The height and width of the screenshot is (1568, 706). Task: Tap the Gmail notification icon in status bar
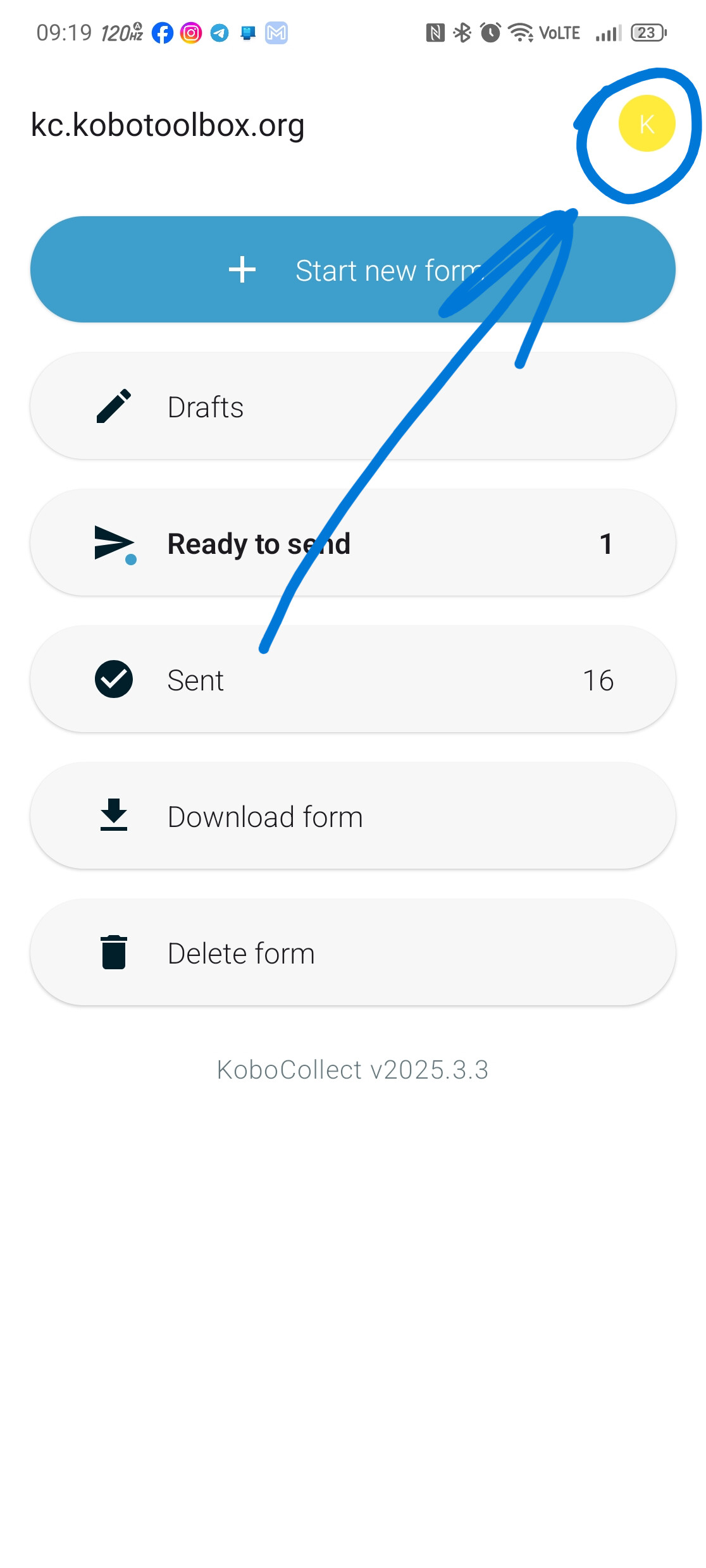tap(276, 33)
